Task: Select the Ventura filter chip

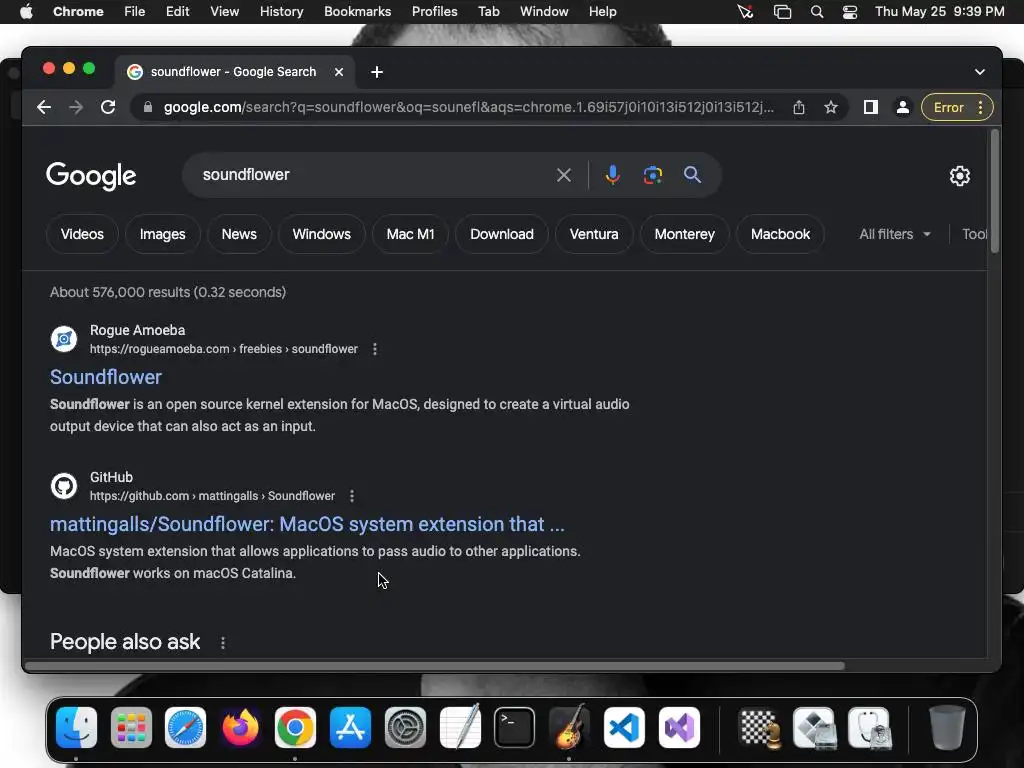Action: [594, 234]
